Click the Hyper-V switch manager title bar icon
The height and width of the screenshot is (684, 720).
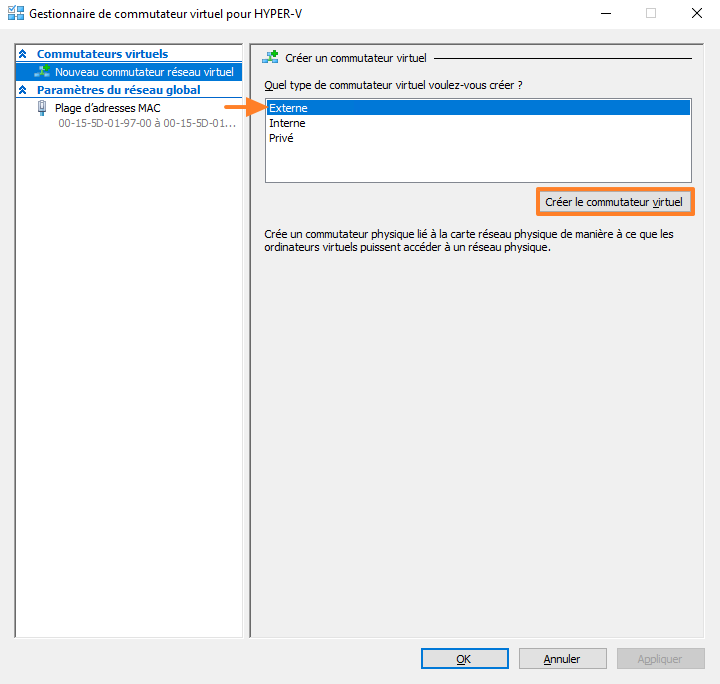[15, 14]
